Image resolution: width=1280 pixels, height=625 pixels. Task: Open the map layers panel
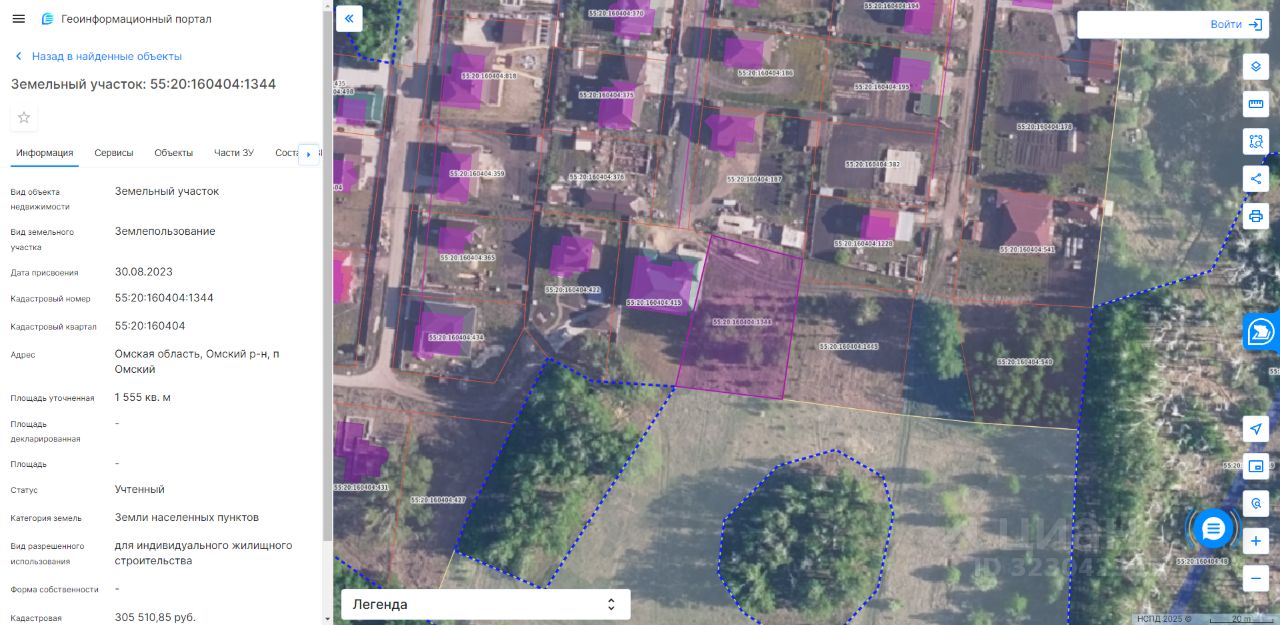[x=1256, y=66]
